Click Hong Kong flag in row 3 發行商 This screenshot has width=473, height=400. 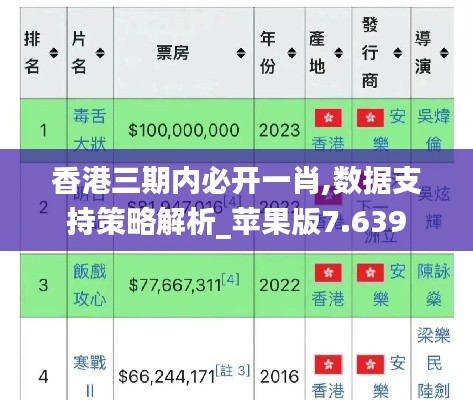pyautogui.click(x=370, y=273)
